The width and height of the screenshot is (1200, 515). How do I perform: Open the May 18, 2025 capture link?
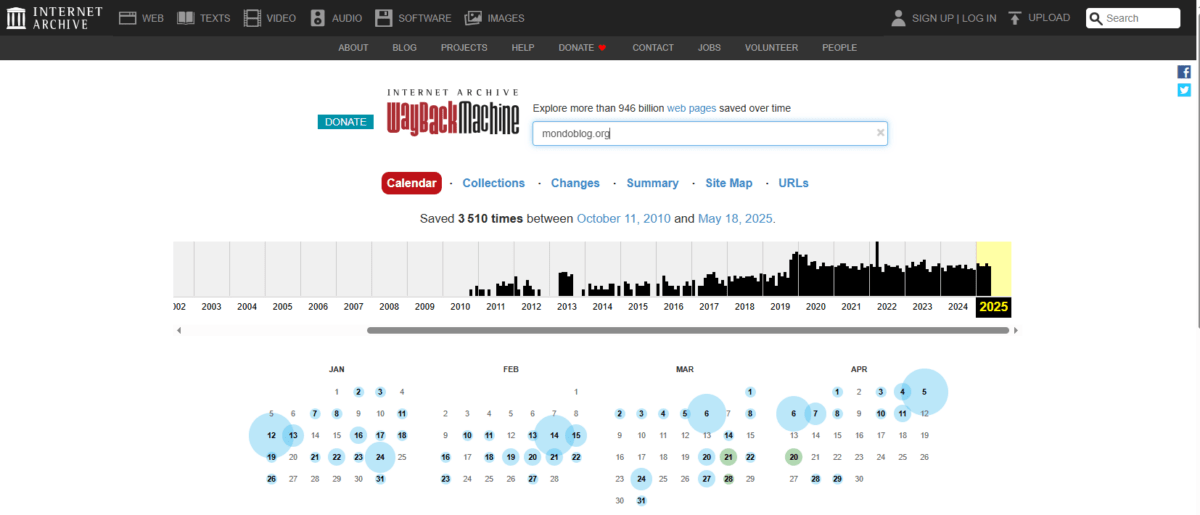point(736,218)
